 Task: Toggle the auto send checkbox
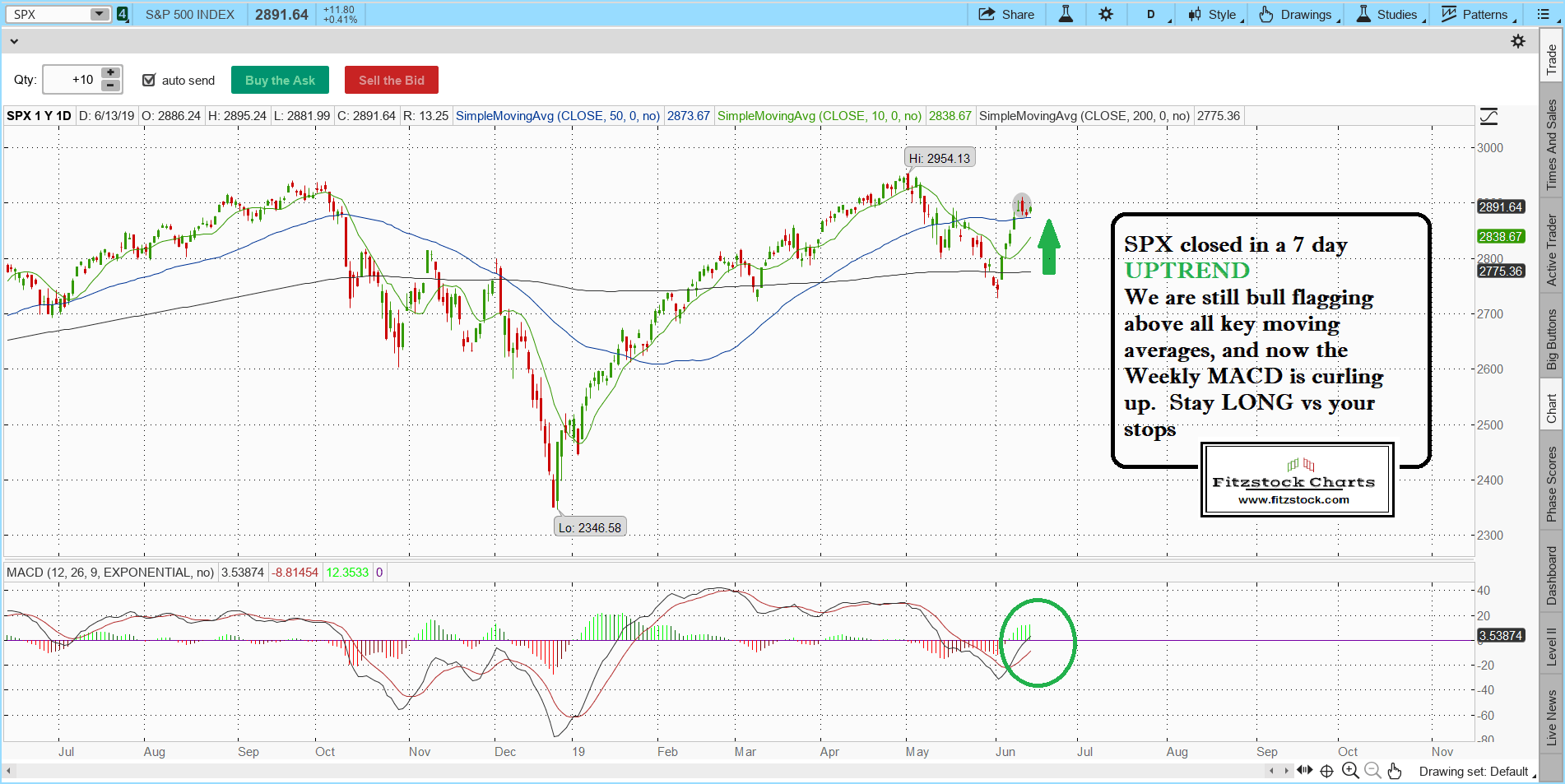click(149, 80)
